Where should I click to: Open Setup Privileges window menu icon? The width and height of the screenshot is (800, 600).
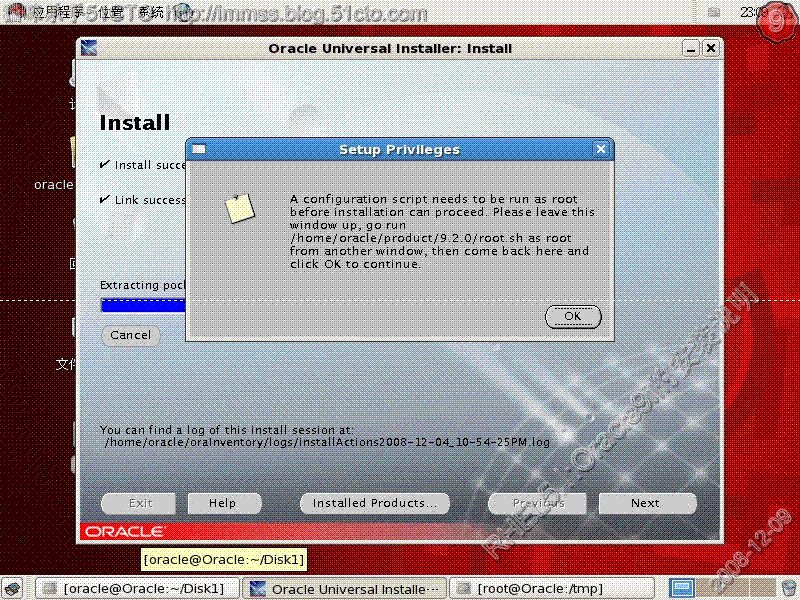[198, 149]
